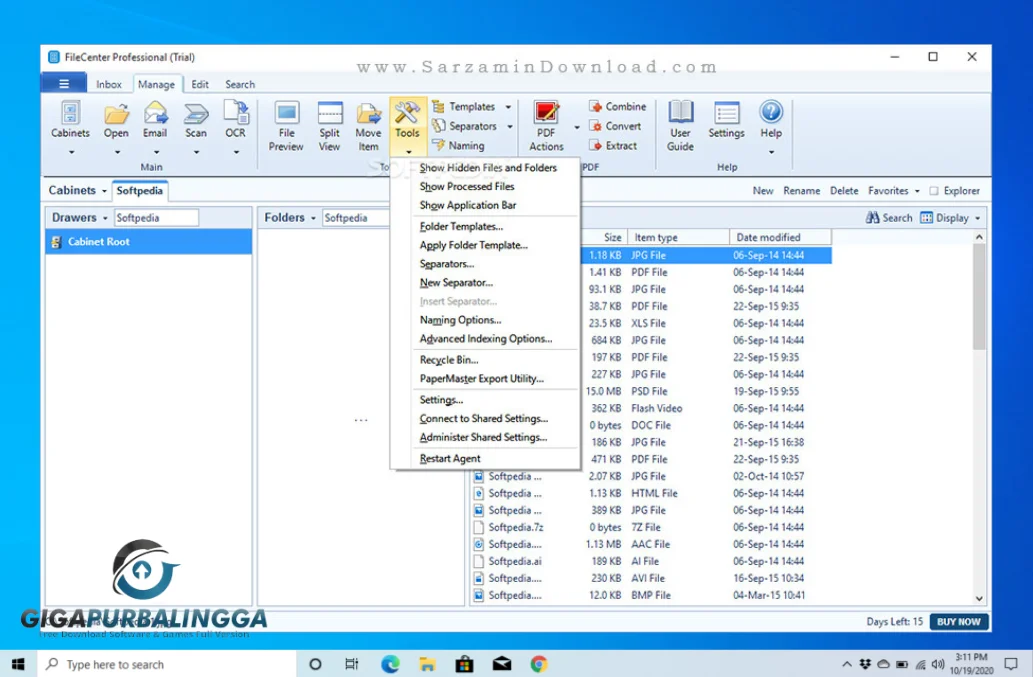Click the Combine PDF icon

pyautogui.click(x=596, y=107)
